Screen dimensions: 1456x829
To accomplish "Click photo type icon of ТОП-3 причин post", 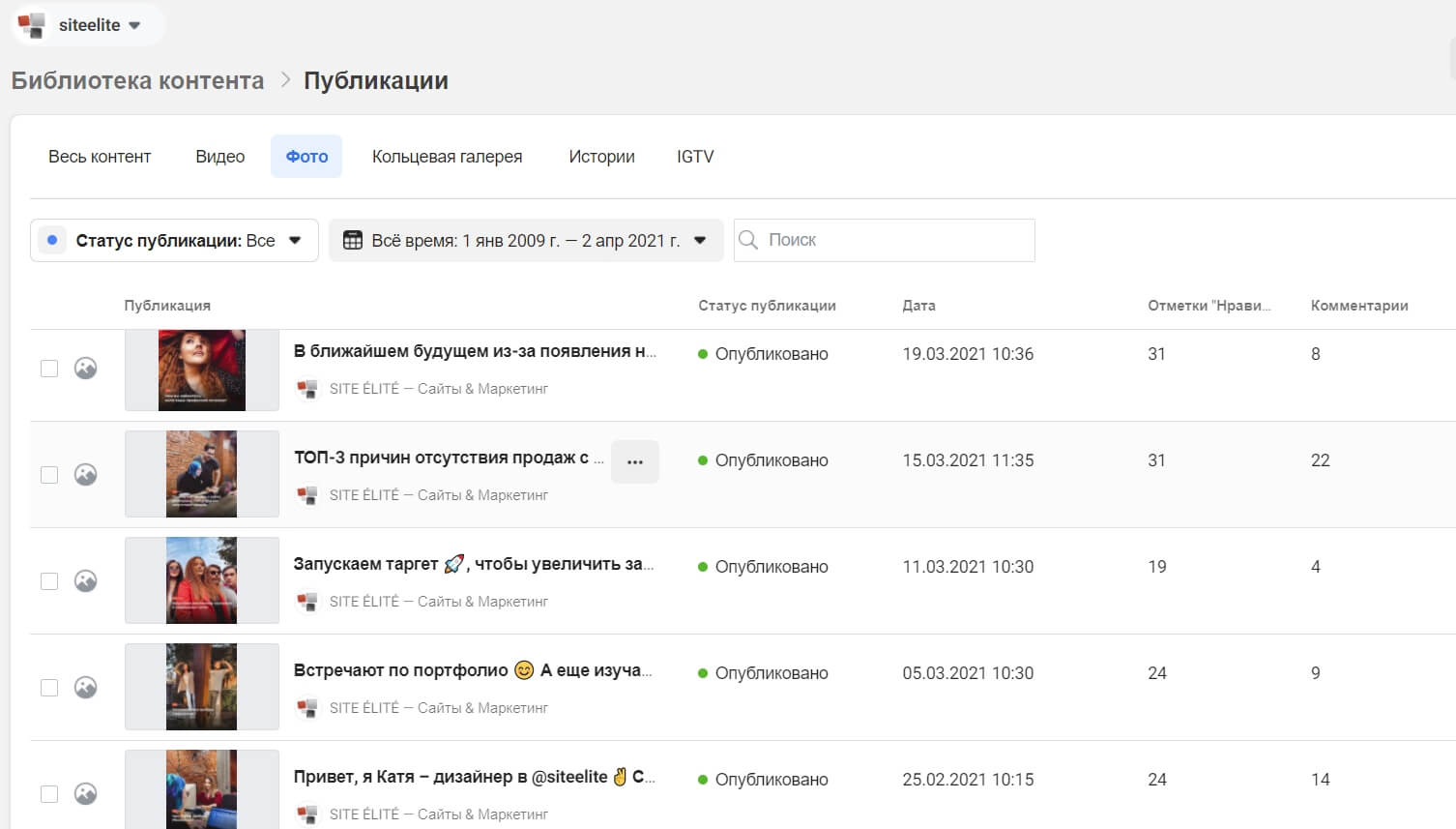I will [x=86, y=474].
